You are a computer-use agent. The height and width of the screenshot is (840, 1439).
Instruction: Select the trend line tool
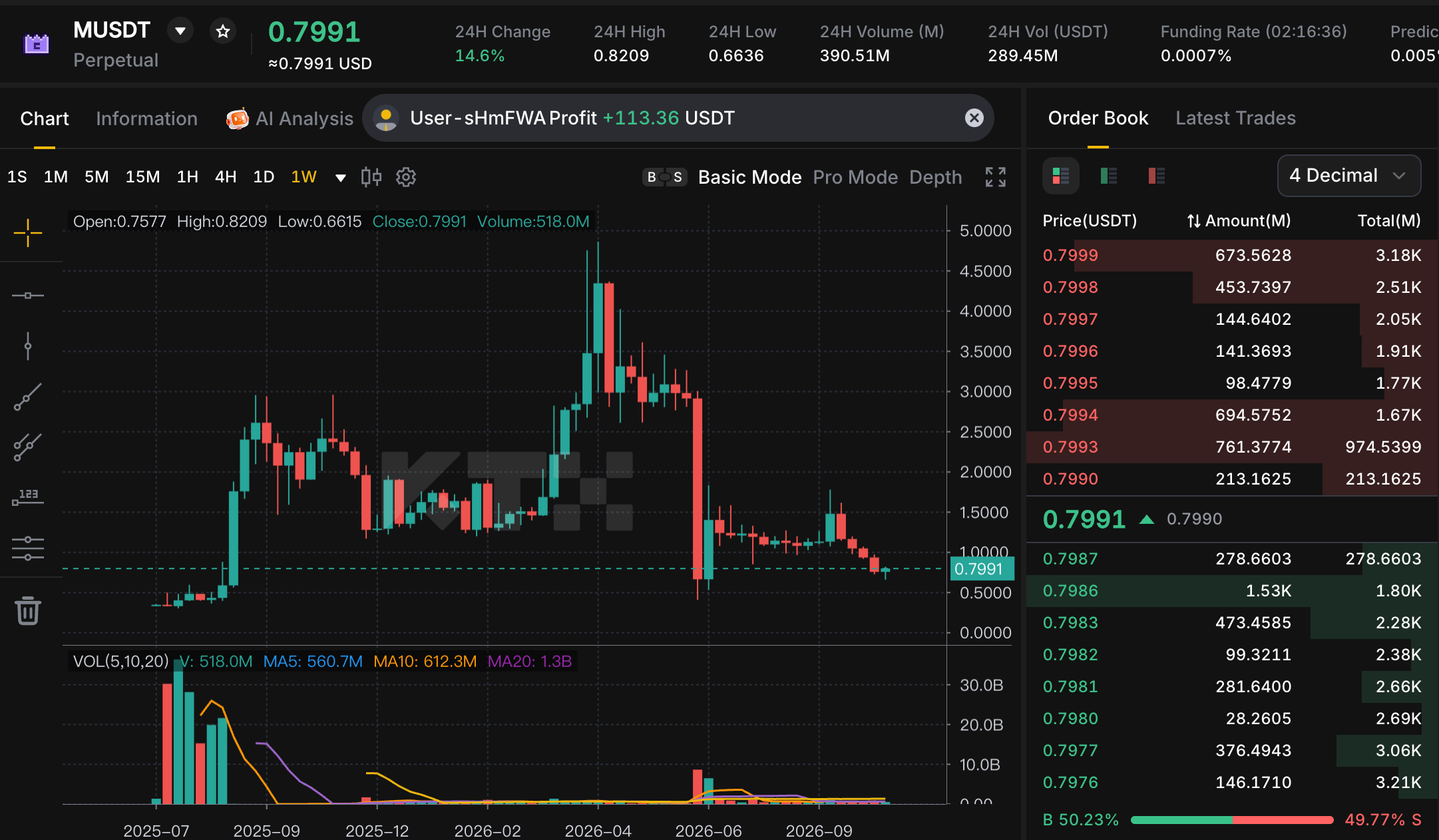(28, 397)
